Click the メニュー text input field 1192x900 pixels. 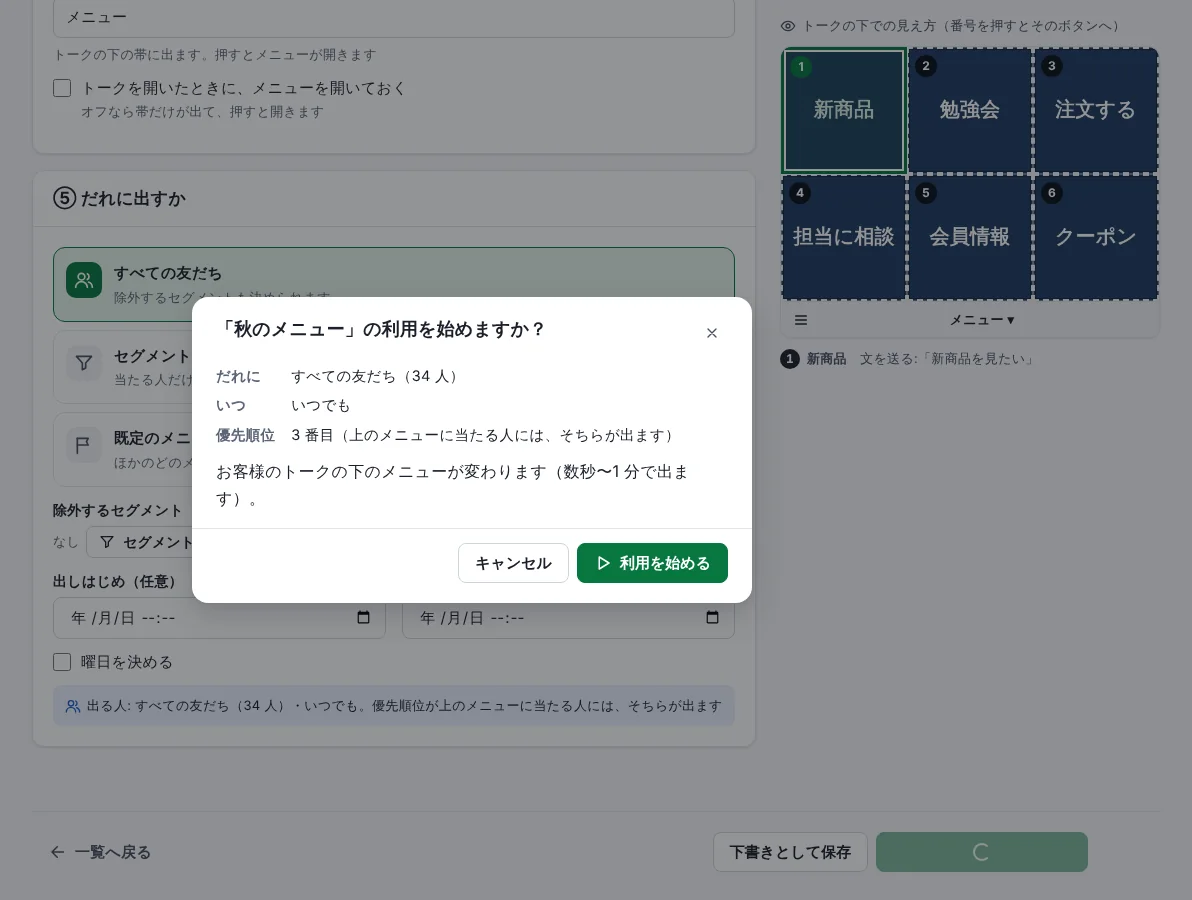[394, 17]
